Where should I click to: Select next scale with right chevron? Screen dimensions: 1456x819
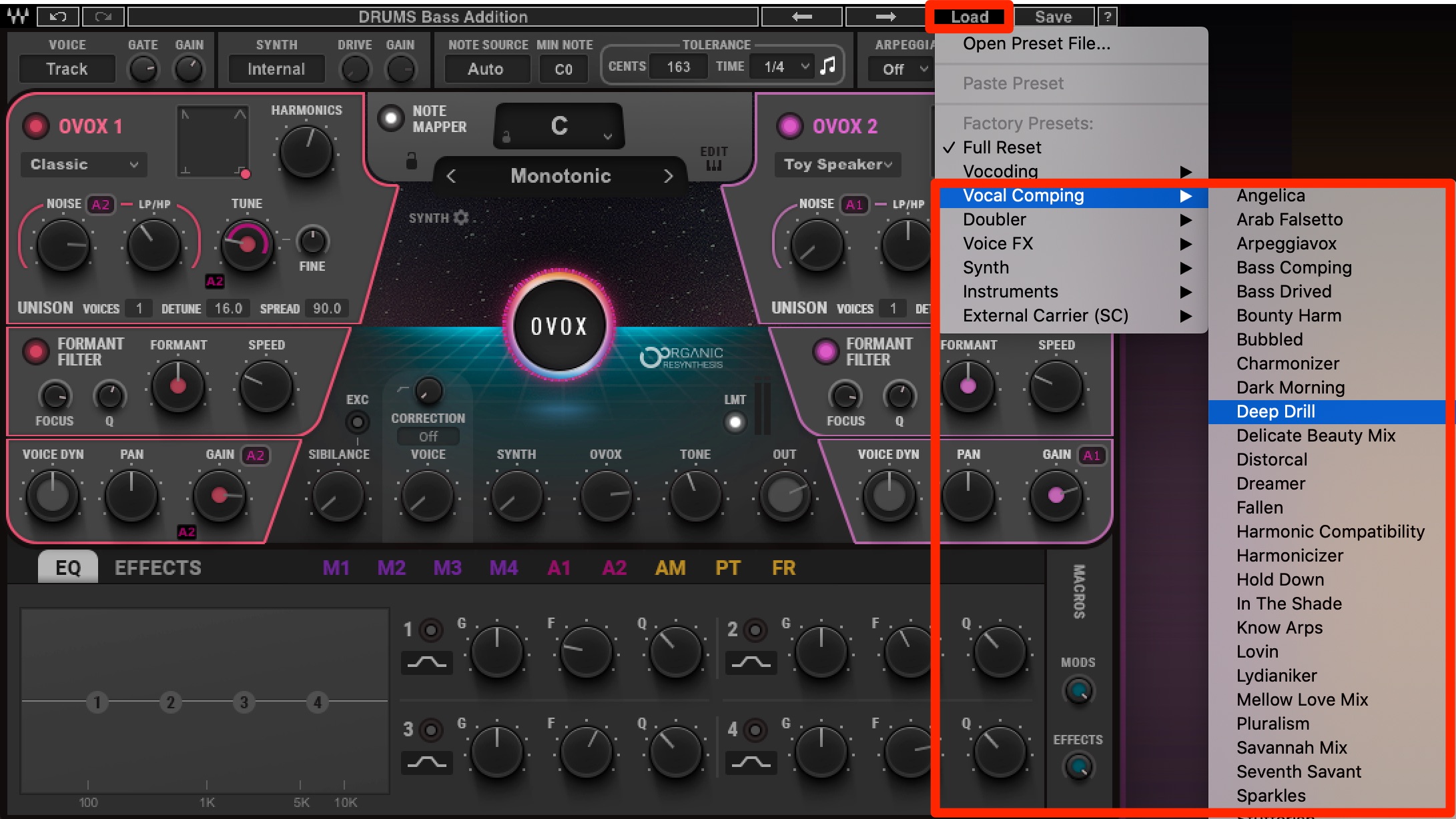pyautogui.click(x=669, y=176)
